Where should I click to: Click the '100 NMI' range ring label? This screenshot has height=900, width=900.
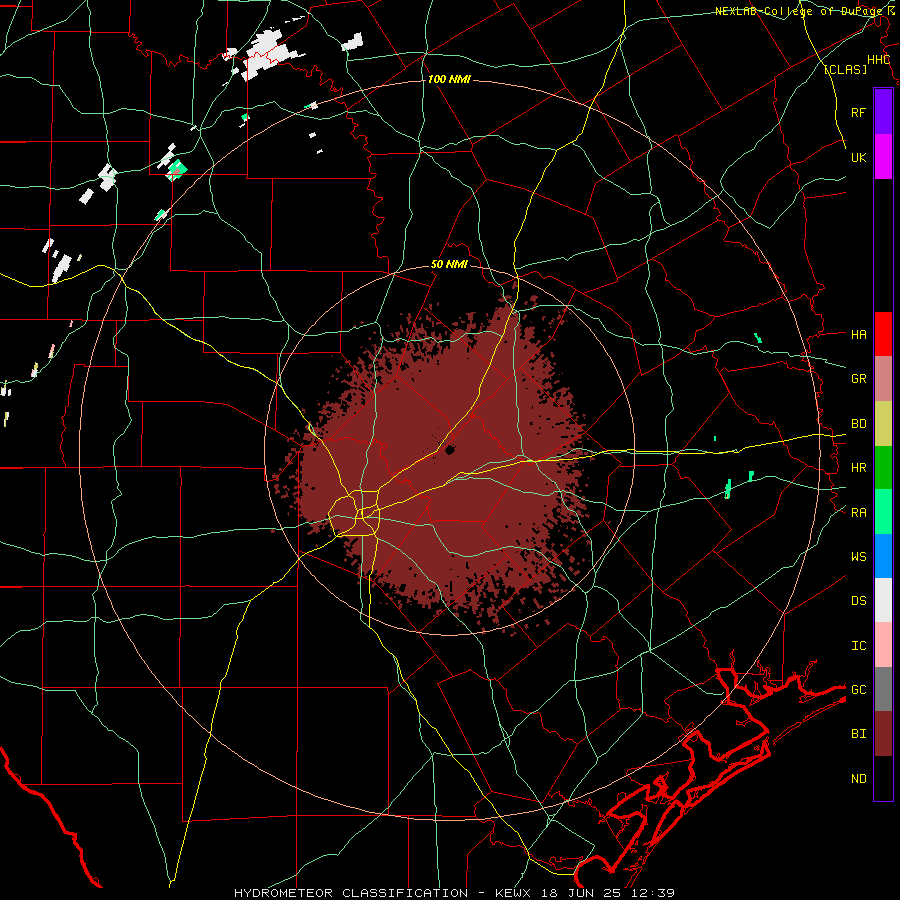[449, 79]
